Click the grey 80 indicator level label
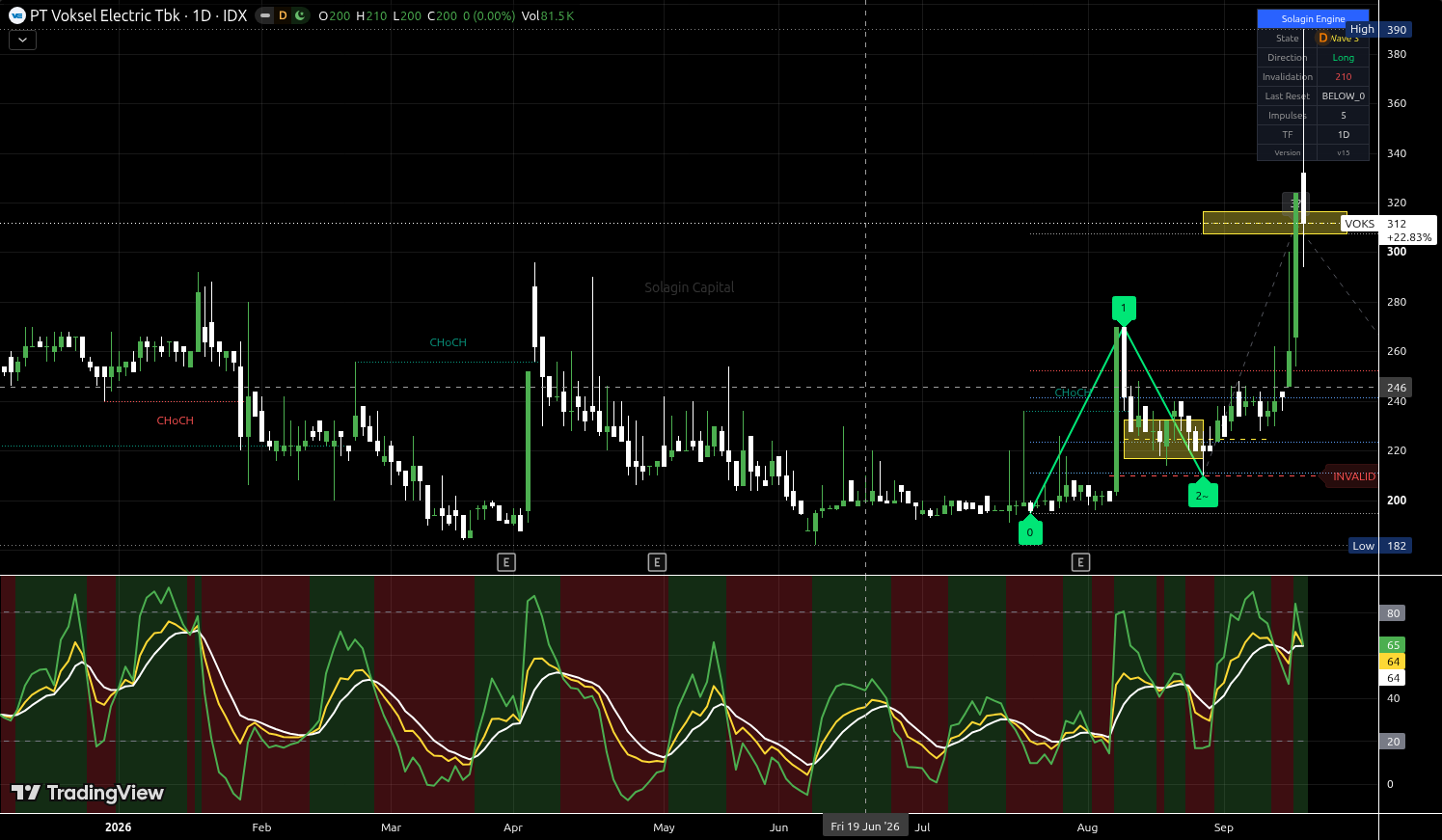The image size is (1442, 840). (1393, 613)
